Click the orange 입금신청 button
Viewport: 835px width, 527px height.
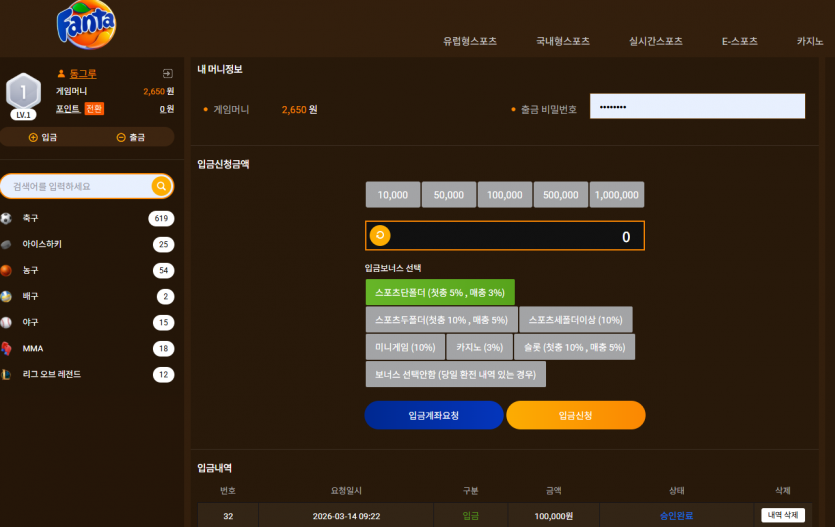click(576, 415)
